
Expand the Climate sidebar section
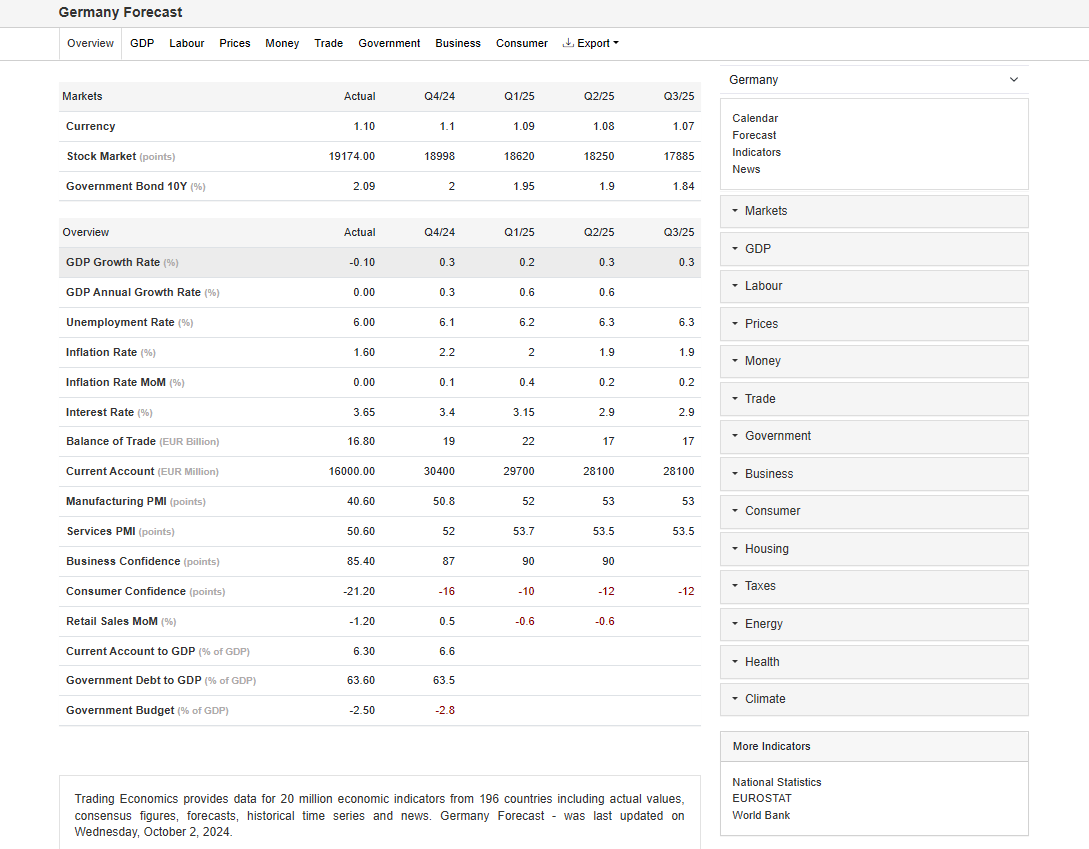[874, 699]
